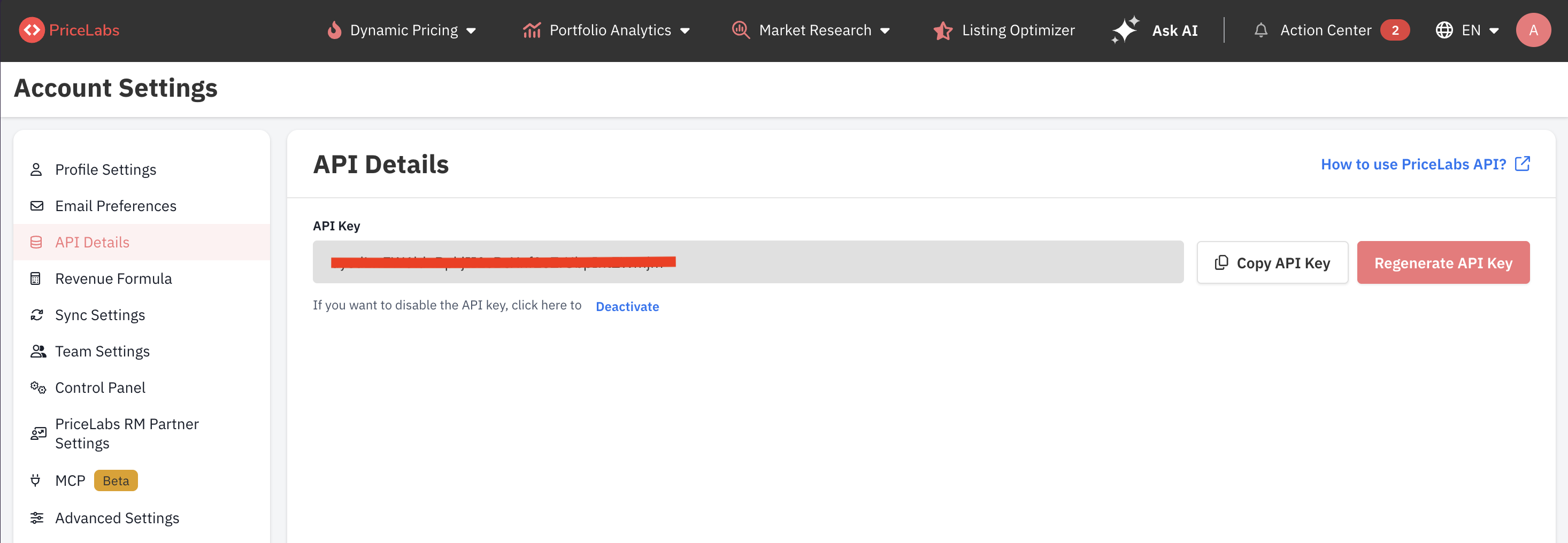Image resolution: width=1568 pixels, height=543 pixels.
Task: Click the 'API Key' field label
Action: (336, 226)
